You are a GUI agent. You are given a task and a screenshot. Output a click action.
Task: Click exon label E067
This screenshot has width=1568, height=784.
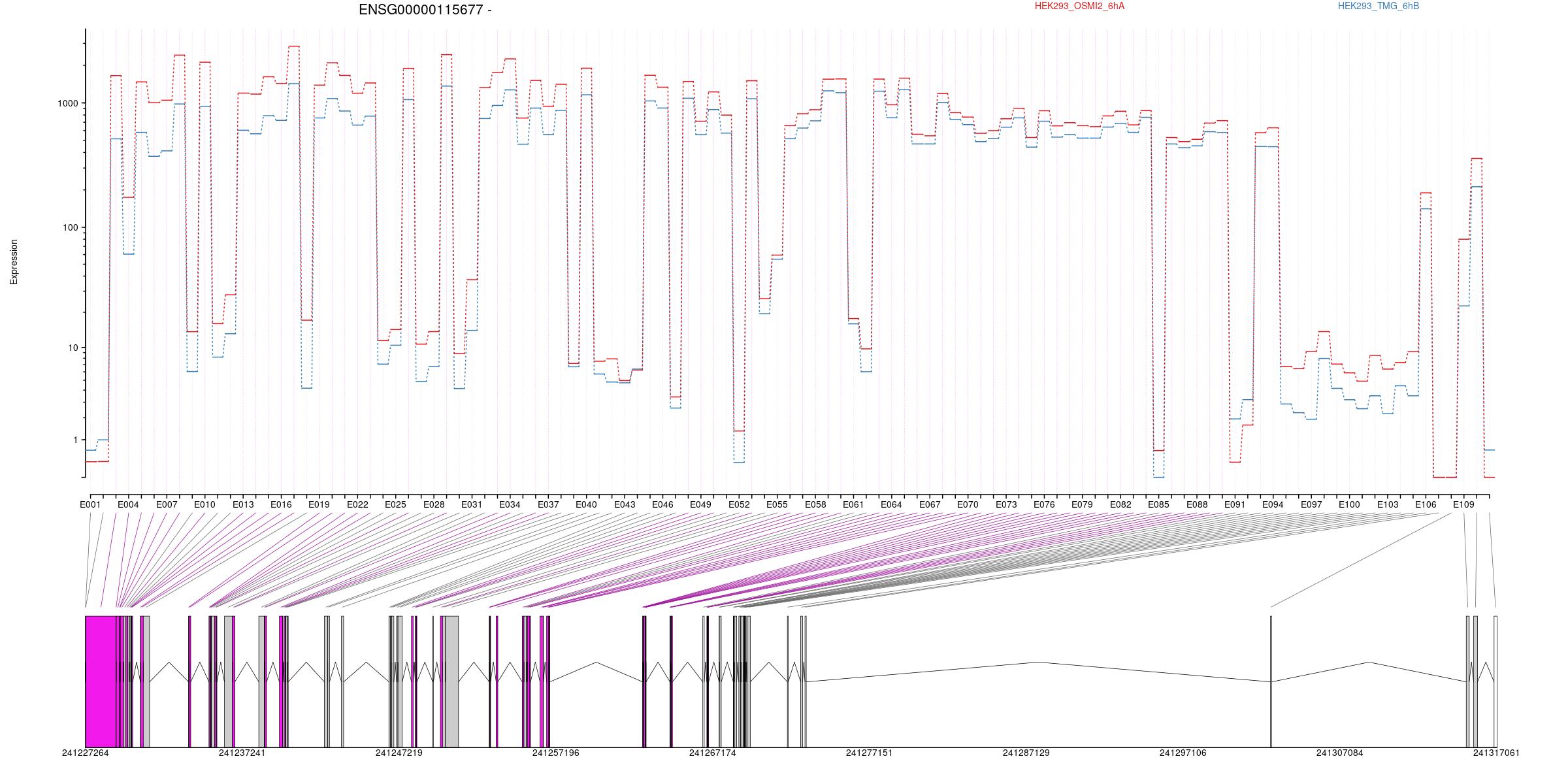(x=930, y=505)
